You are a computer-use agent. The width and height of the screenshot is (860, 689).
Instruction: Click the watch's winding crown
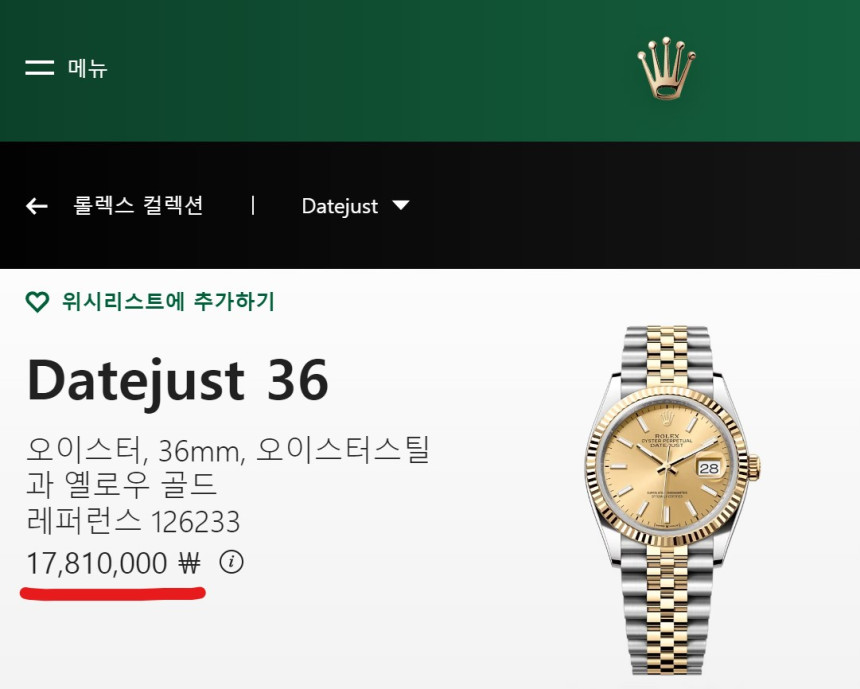[754, 467]
